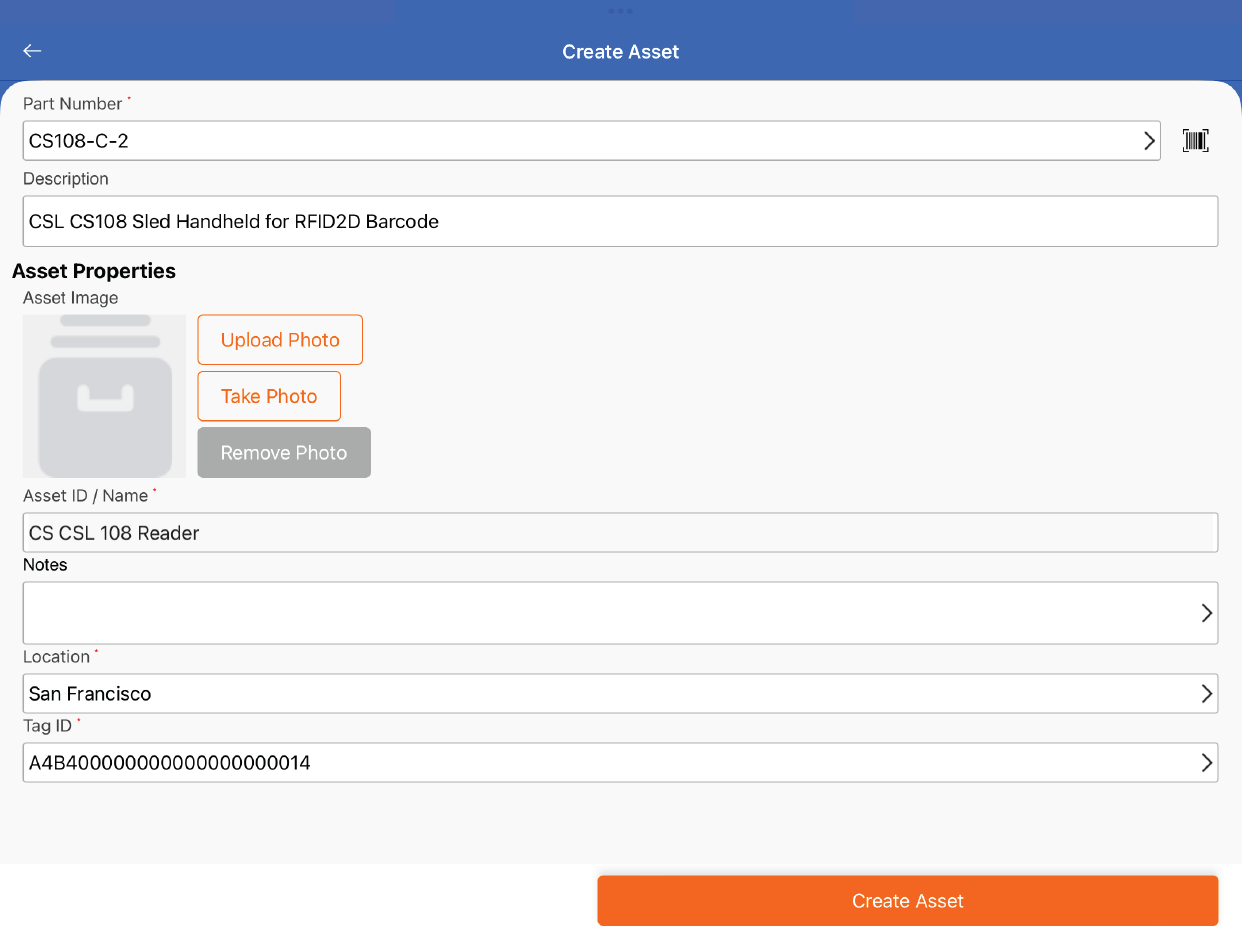1242x934 pixels.
Task: Open the Notes chevron arrow
Action: pos(1206,613)
